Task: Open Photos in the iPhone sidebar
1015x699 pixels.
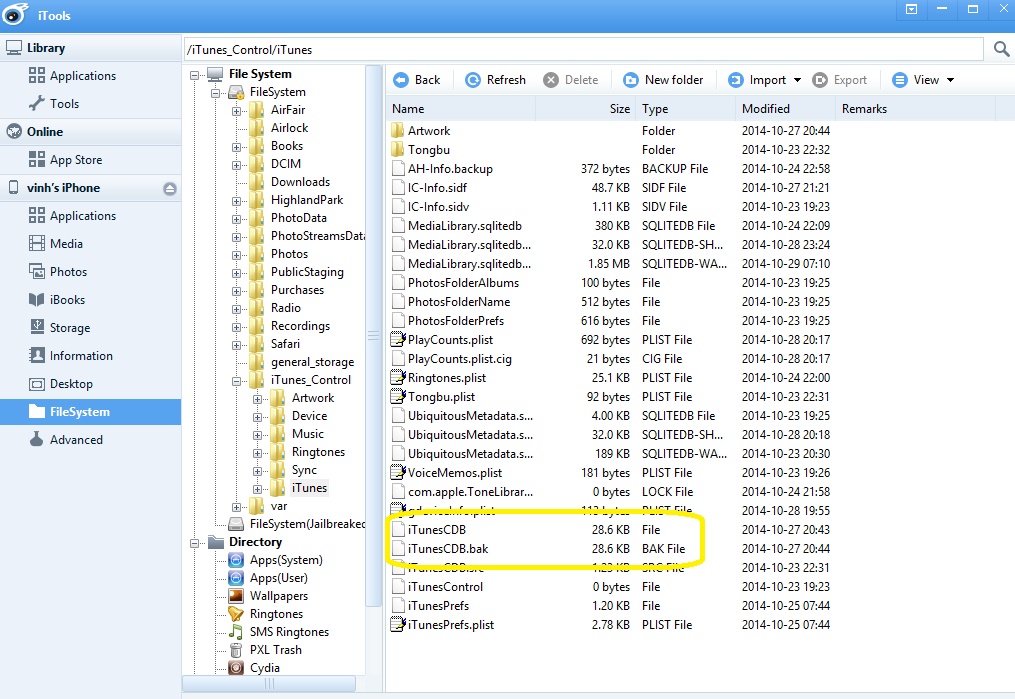Action: point(68,272)
